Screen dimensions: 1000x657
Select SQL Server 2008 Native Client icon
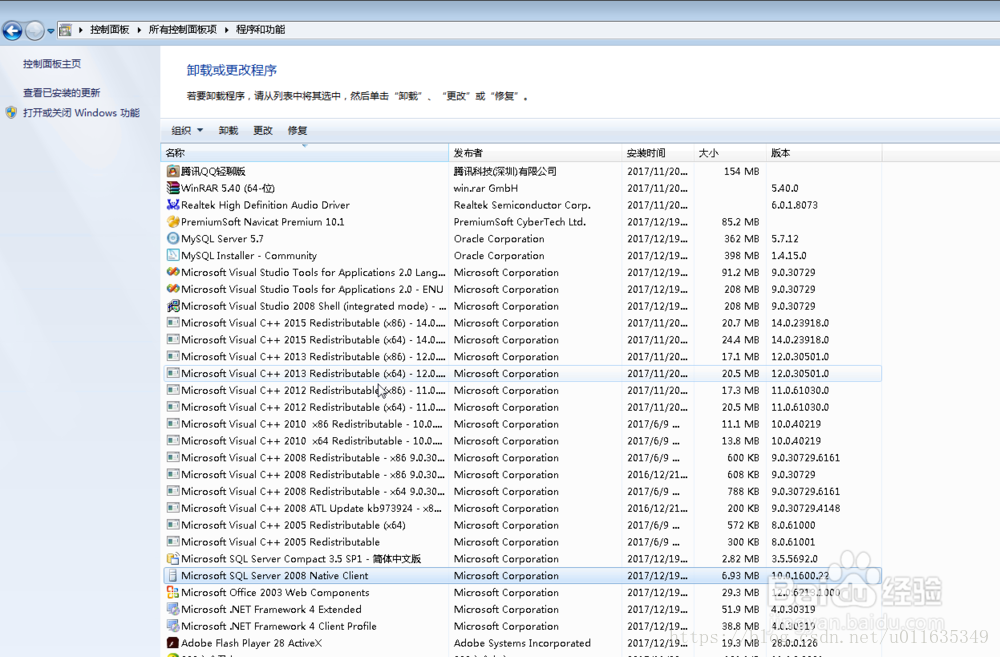(173, 575)
